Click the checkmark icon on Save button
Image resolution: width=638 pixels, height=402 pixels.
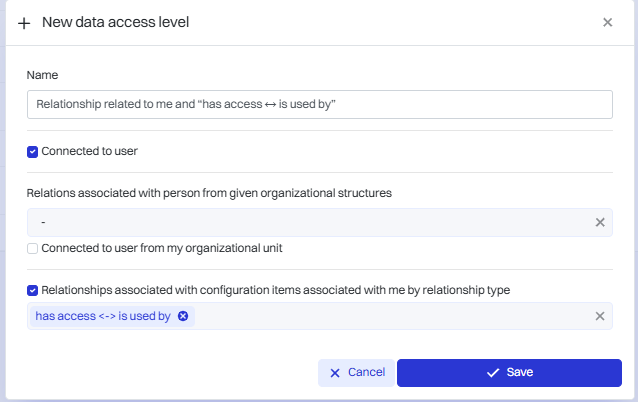(492, 372)
